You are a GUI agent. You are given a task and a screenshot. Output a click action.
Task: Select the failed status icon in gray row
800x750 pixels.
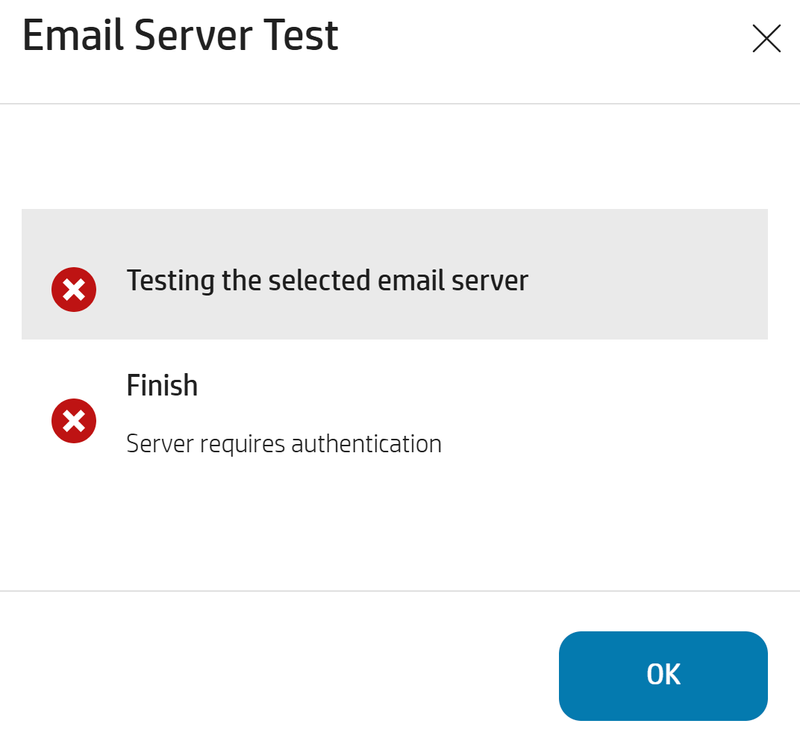point(73,291)
